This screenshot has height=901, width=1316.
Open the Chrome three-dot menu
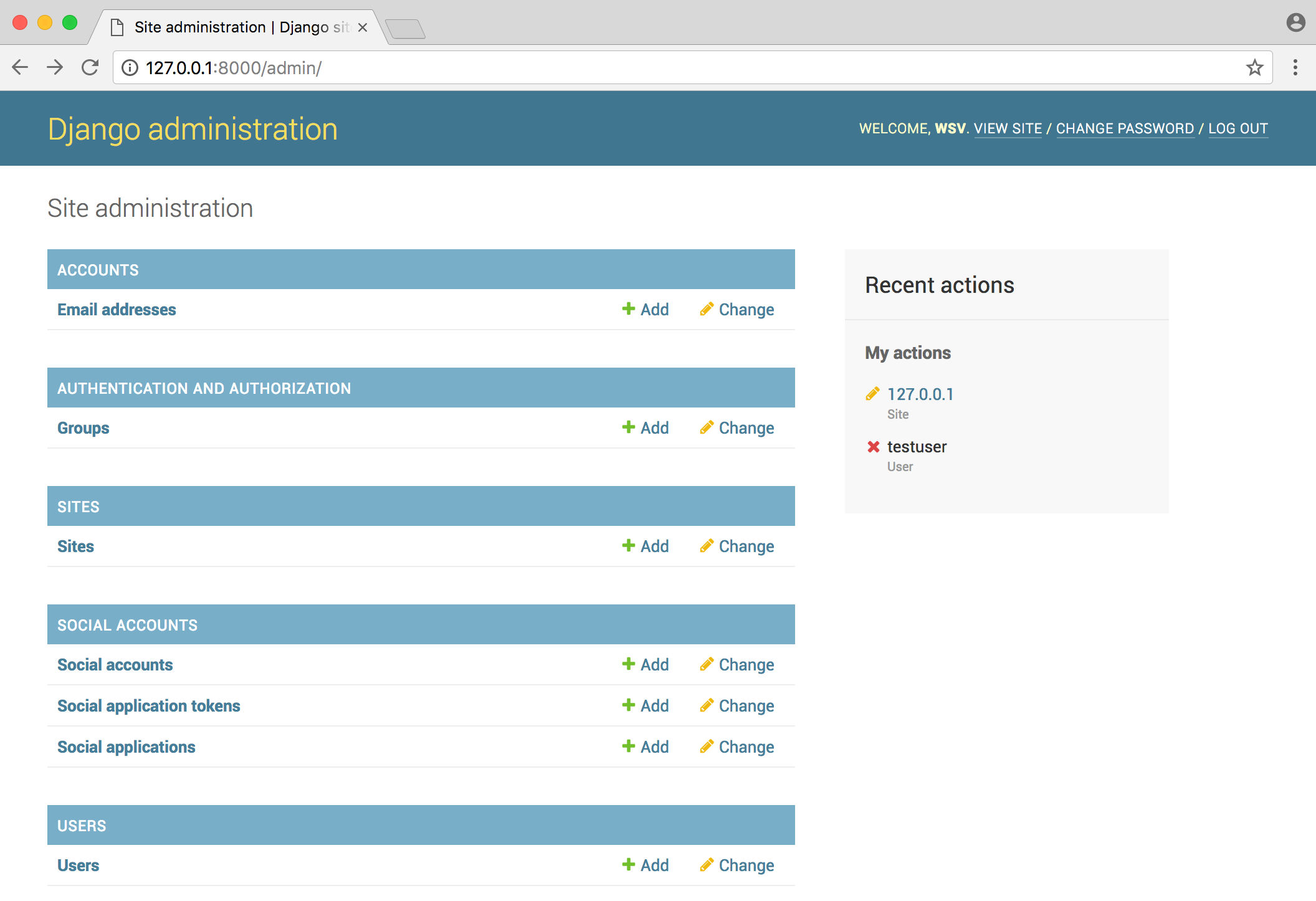pos(1295,67)
